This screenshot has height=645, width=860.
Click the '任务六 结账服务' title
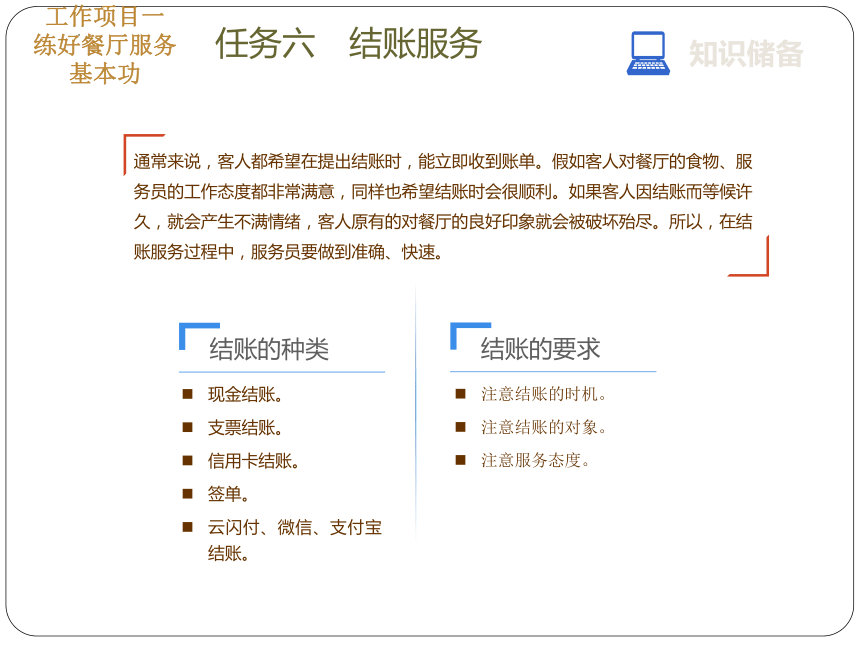click(x=348, y=43)
